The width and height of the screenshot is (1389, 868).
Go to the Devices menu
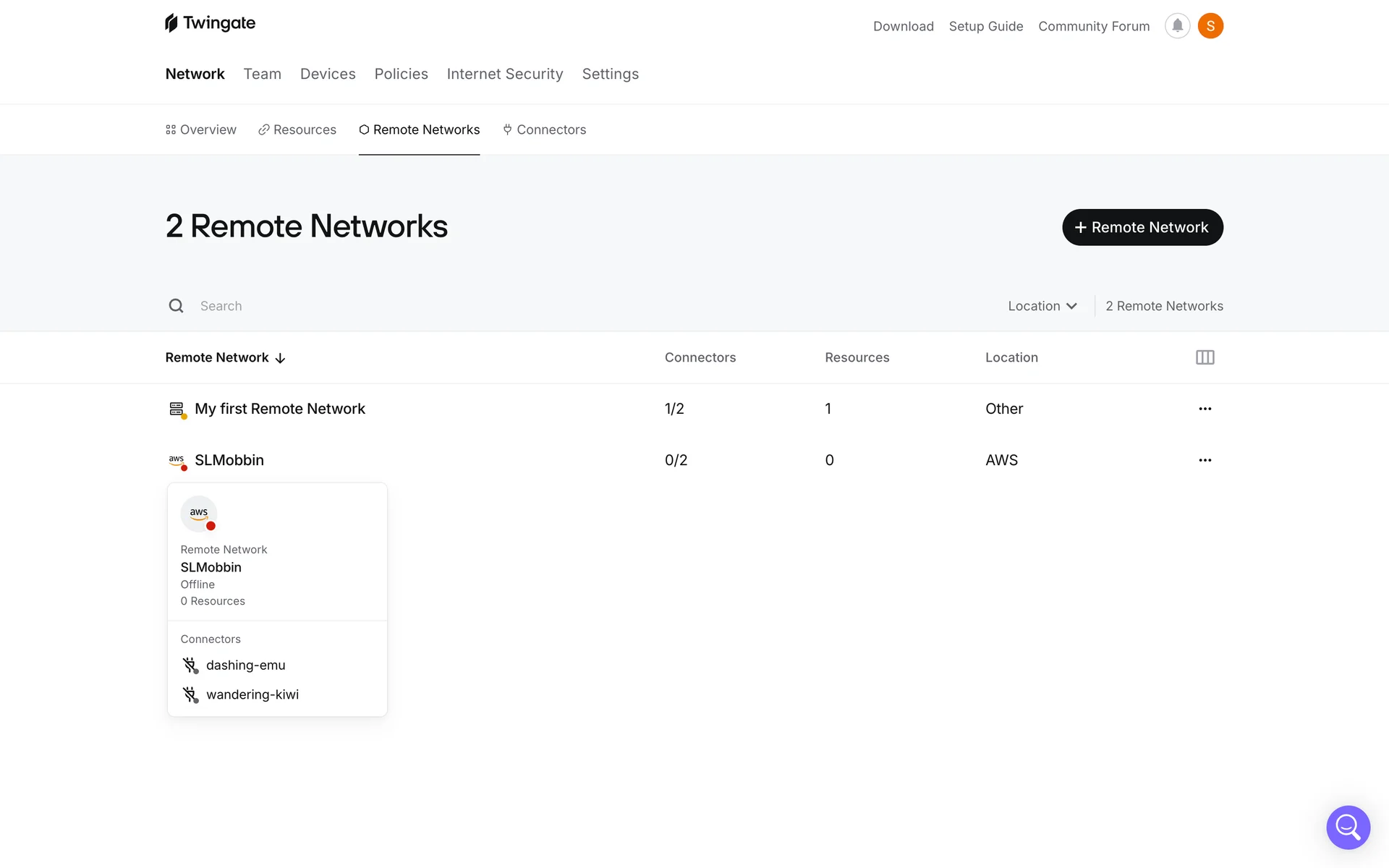click(328, 74)
